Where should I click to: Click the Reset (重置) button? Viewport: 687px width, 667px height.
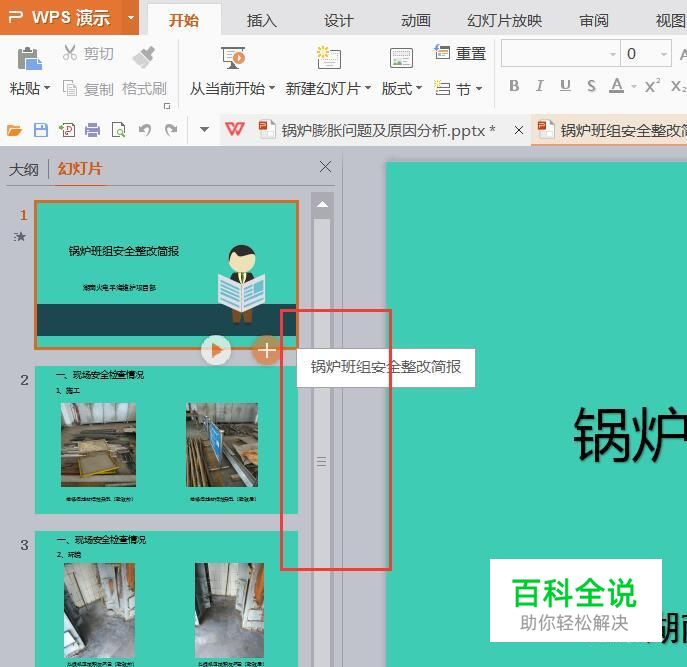click(460, 53)
